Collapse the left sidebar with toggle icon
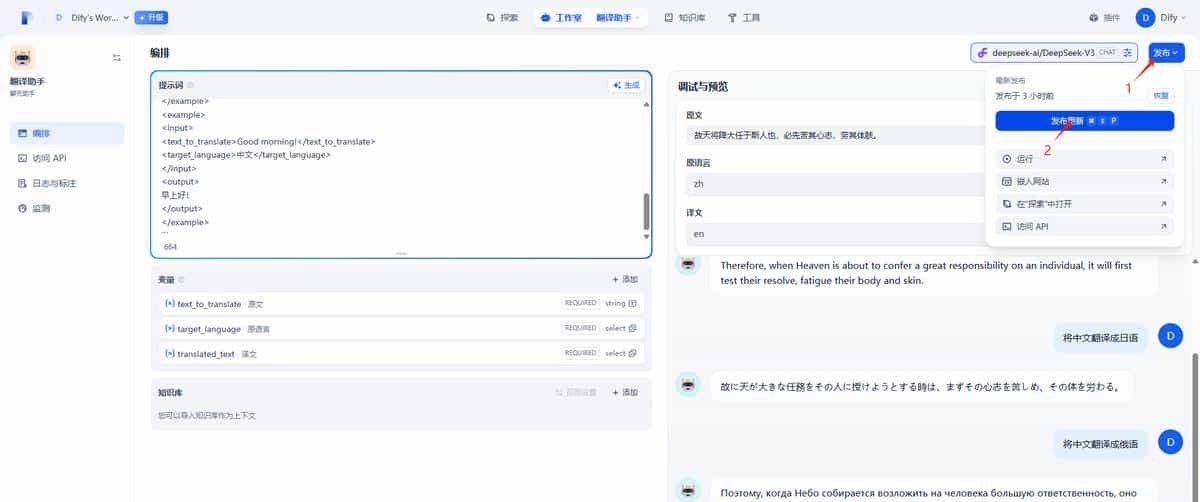This screenshot has height=502, width=1200. coord(117,57)
